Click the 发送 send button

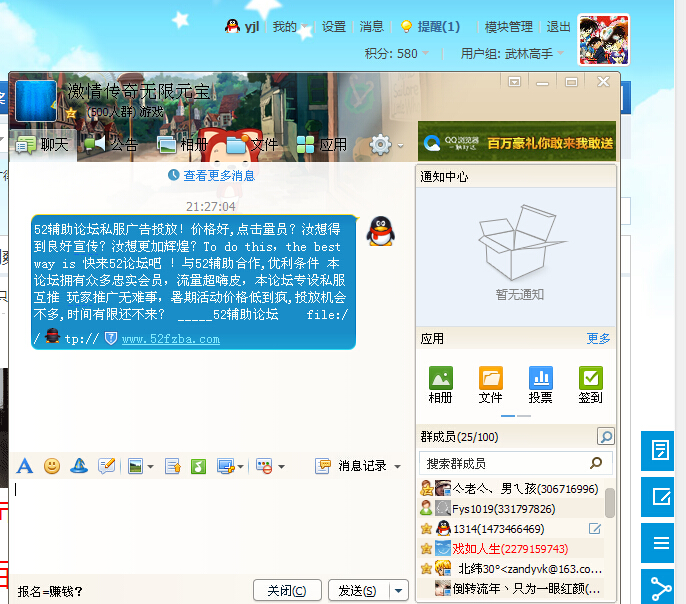click(x=357, y=590)
